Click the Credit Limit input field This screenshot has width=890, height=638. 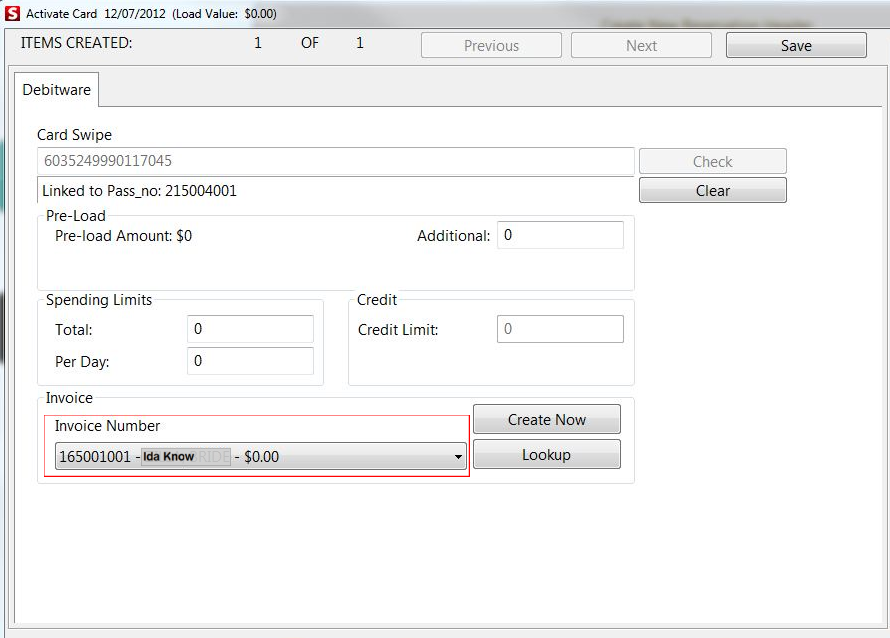(559, 329)
